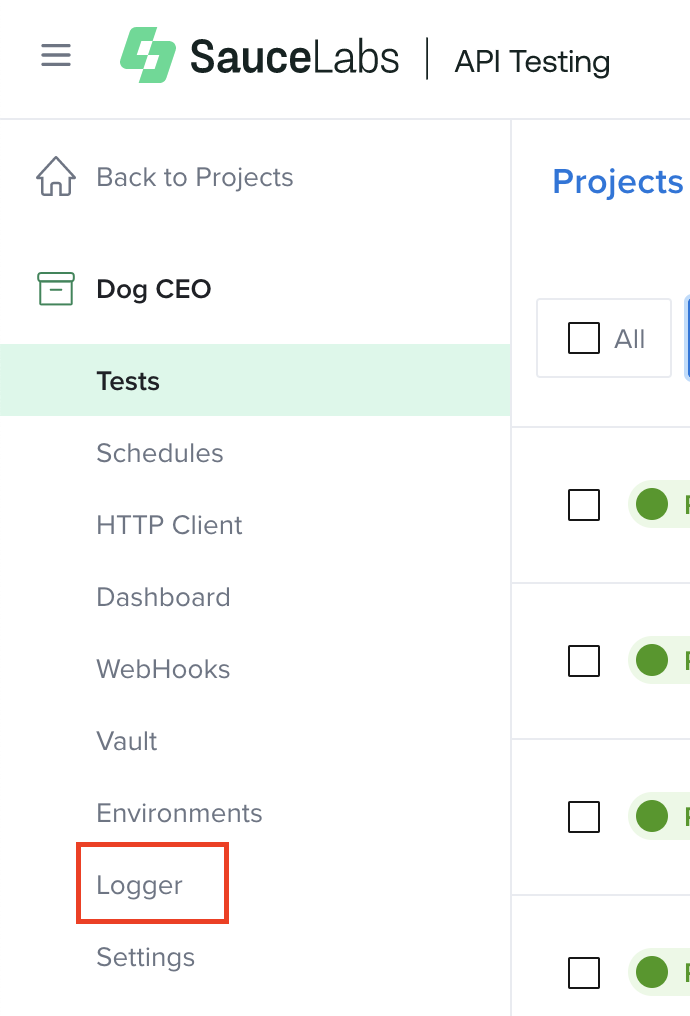The height and width of the screenshot is (1016, 690).
Task: Open the Dashboard view
Action: coord(163,597)
